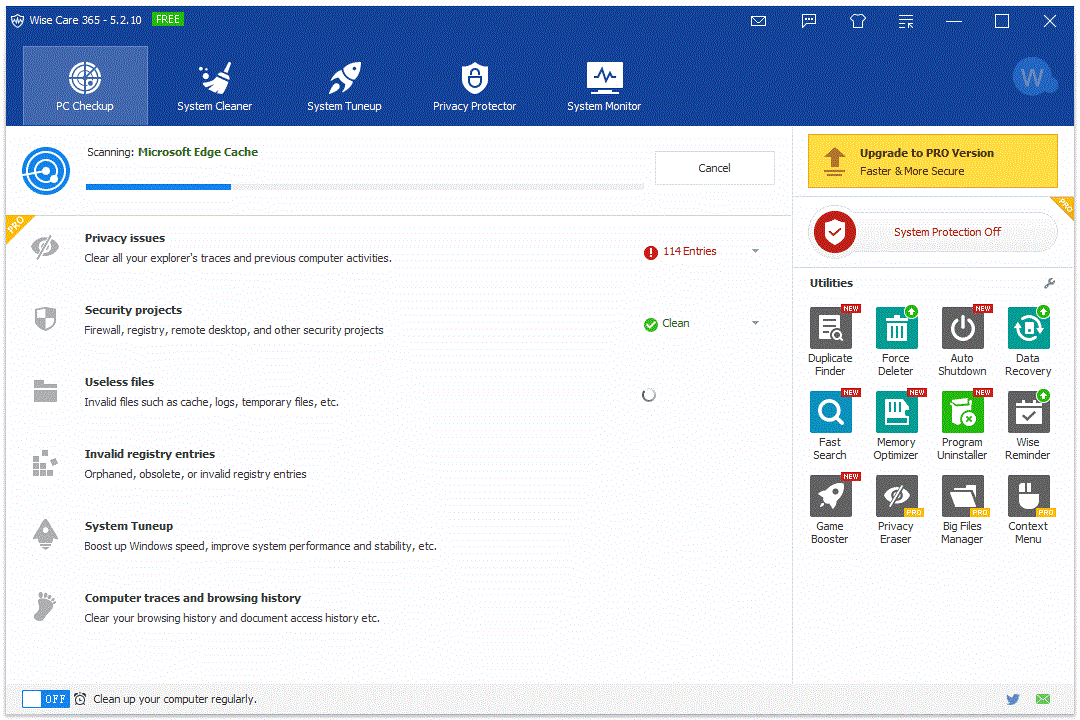Open the System Cleaner tab

(214, 85)
